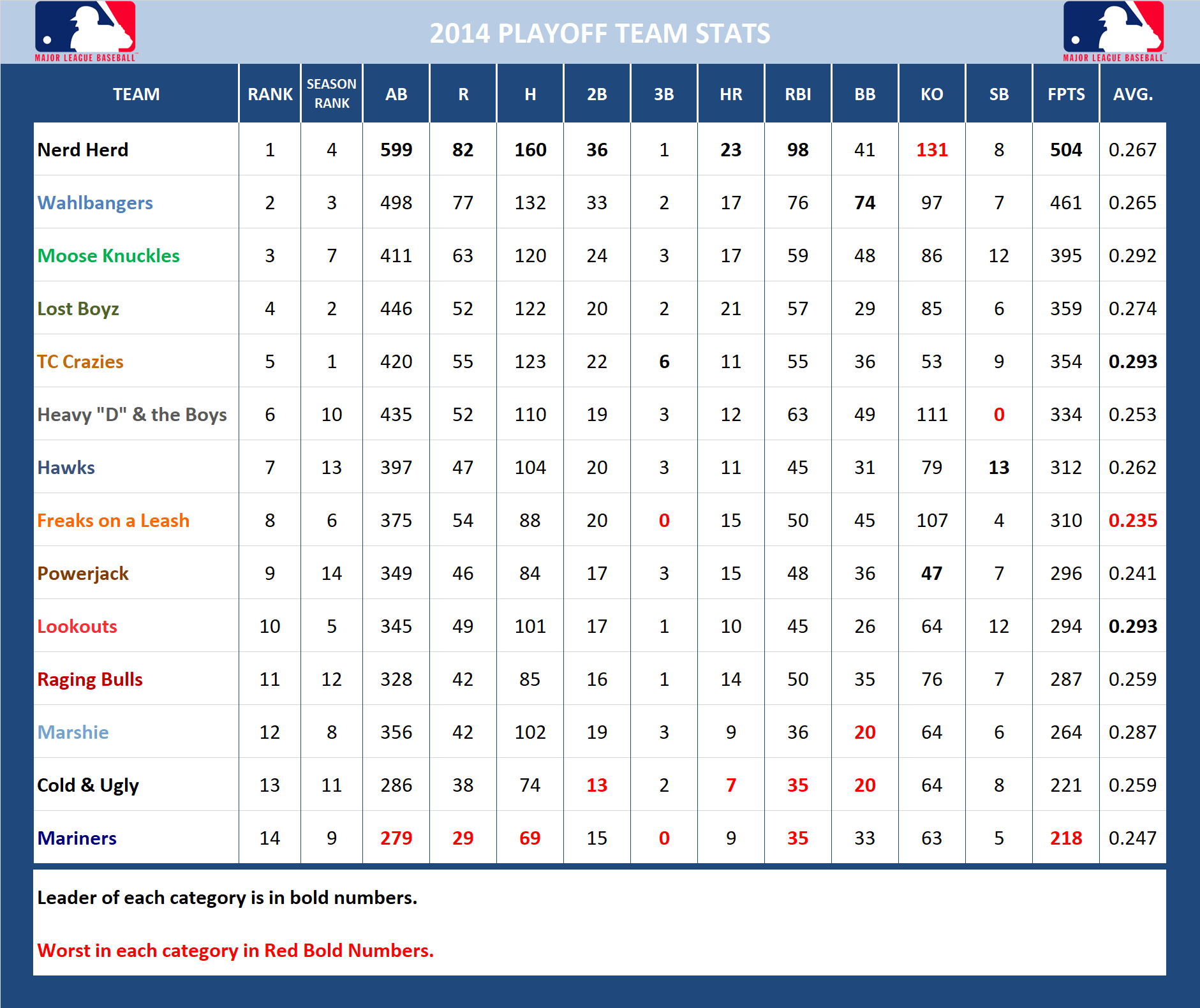Click the FPTS column header
1200x1008 pixels.
pos(1065,94)
